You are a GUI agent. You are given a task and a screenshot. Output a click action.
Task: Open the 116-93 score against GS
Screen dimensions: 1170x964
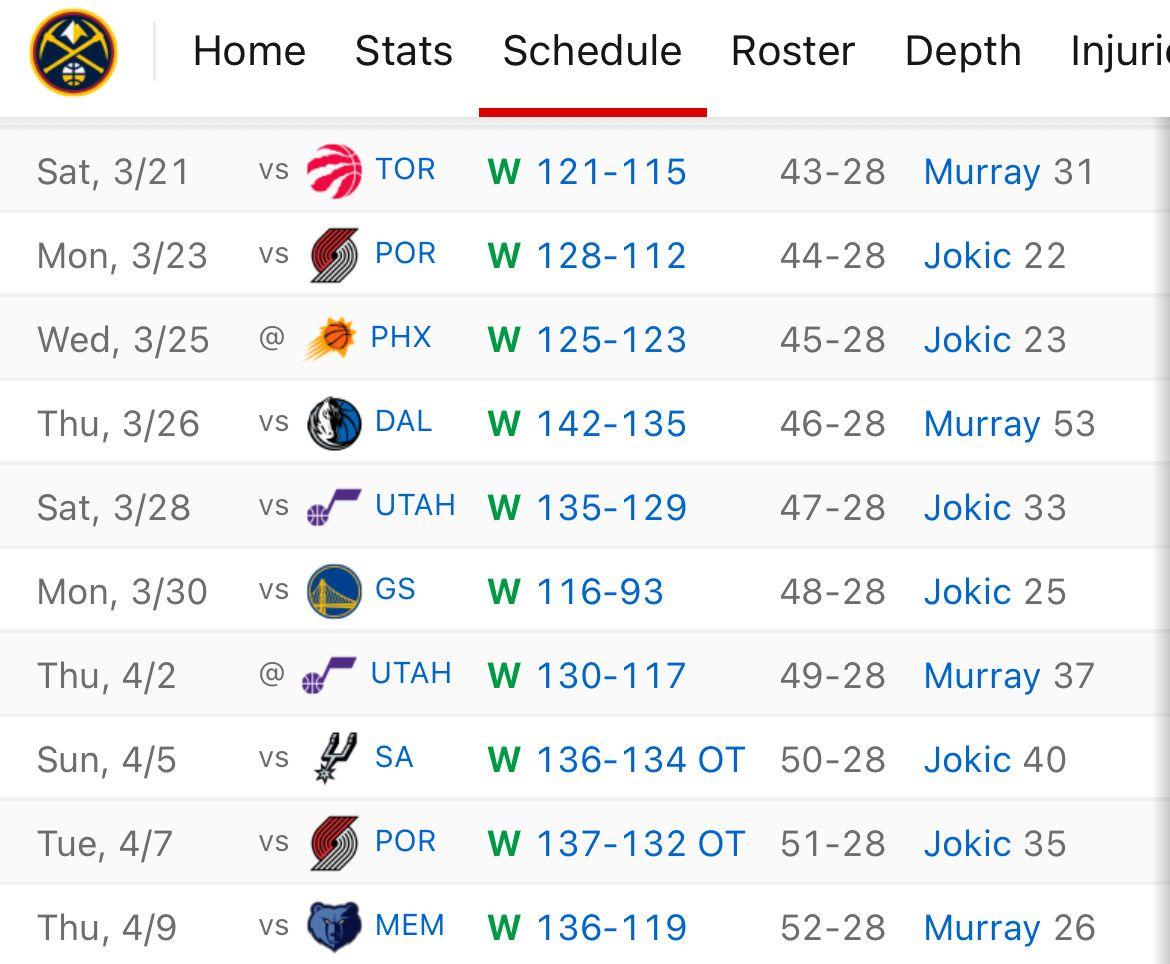pyautogui.click(x=600, y=592)
